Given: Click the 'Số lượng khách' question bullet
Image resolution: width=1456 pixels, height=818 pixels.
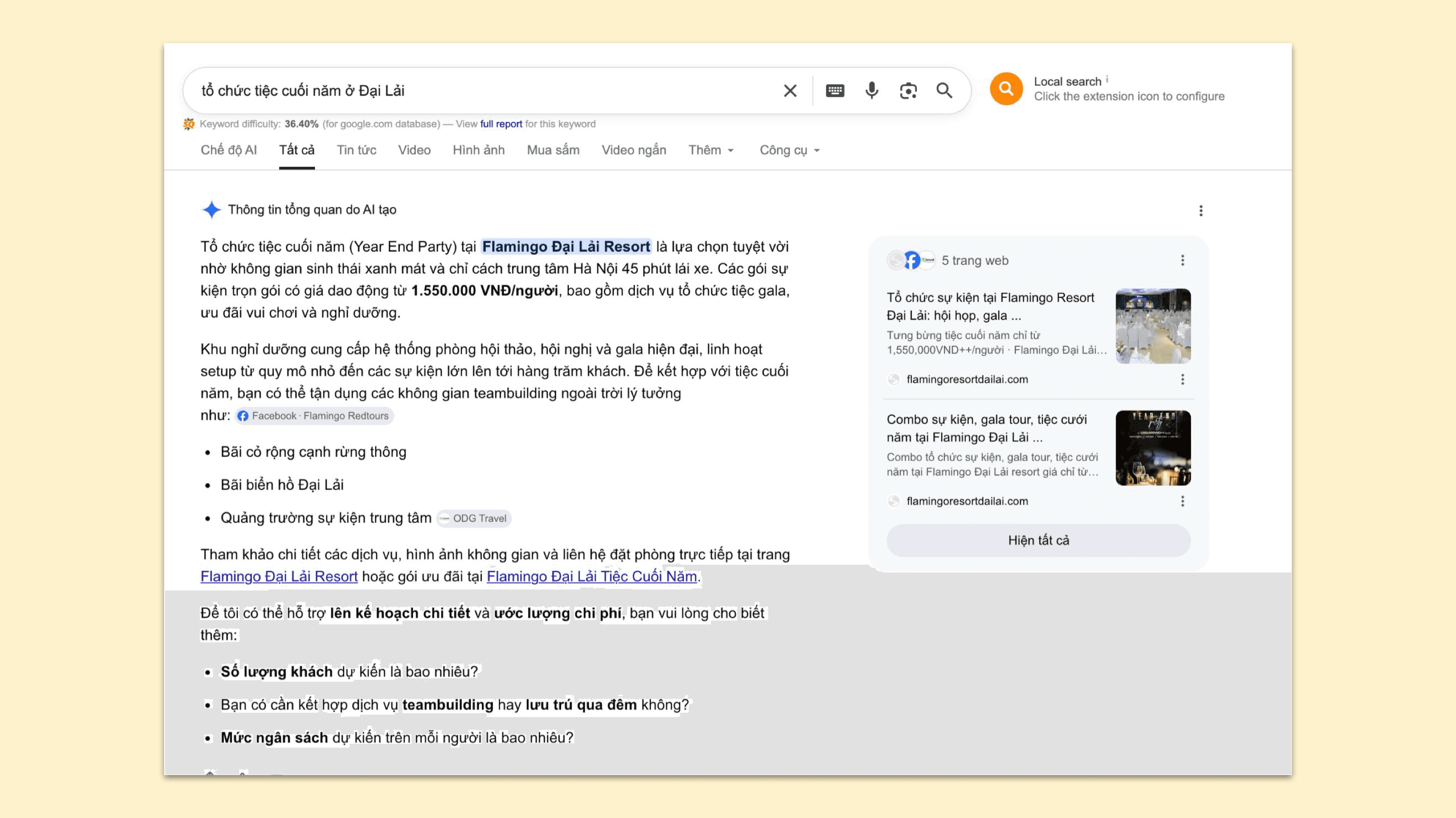Looking at the screenshot, I should 349,671.
